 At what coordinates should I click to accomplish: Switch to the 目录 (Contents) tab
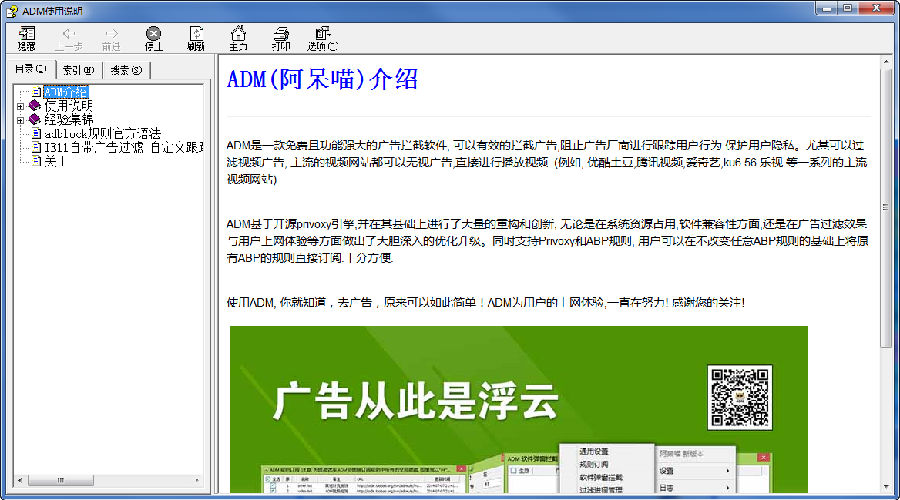click(31, 69)
